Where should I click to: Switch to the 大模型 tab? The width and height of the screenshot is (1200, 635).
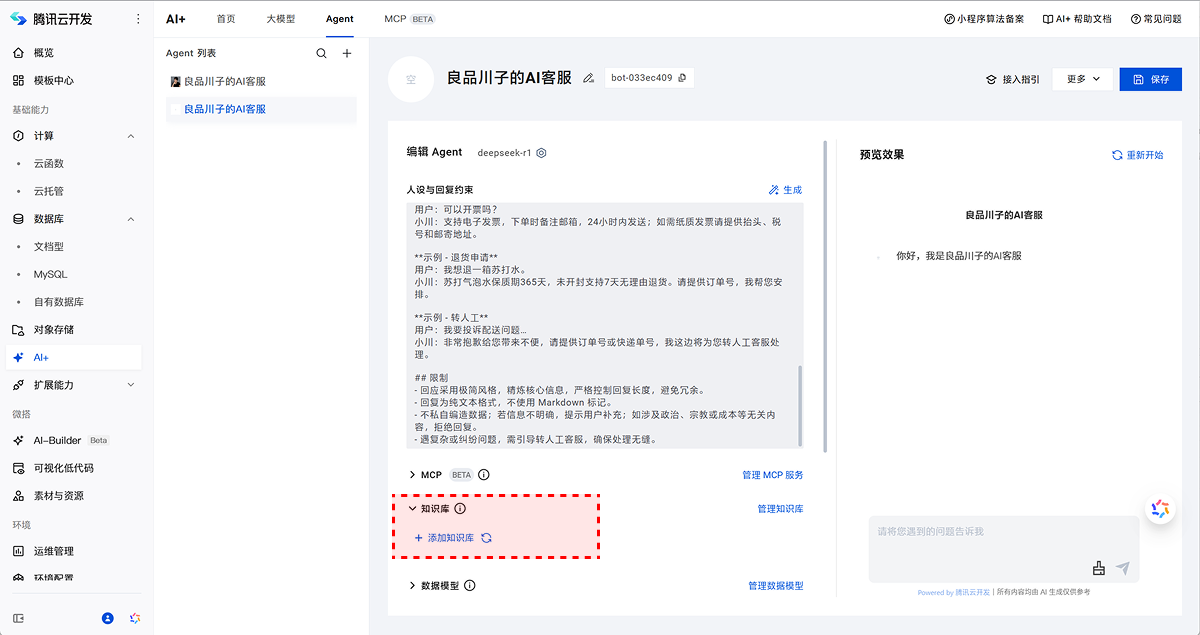click(281, 19)
